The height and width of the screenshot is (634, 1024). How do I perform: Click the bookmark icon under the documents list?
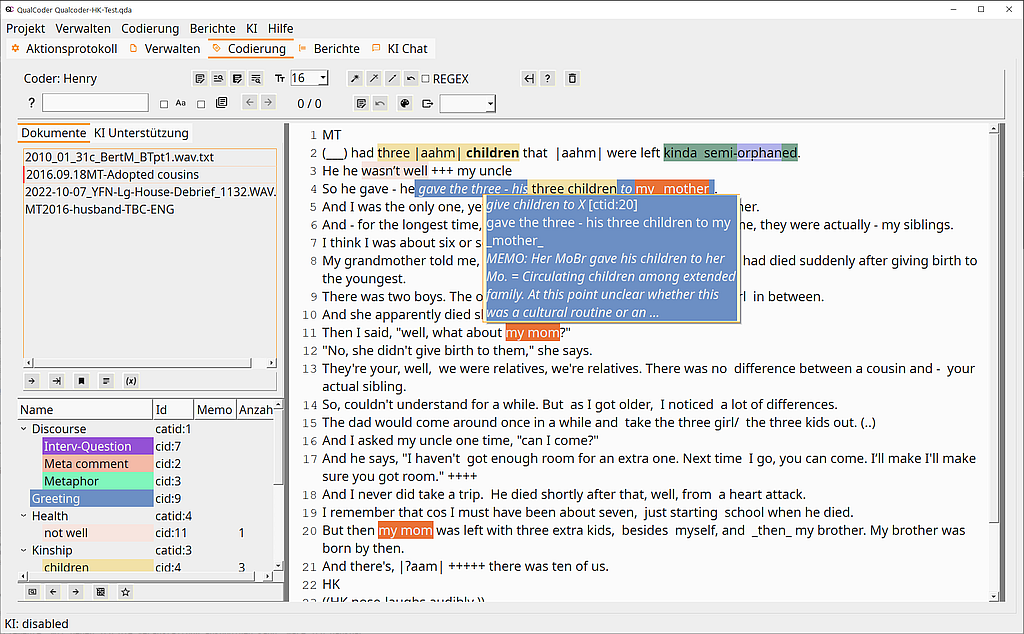[x=81, y=381]
